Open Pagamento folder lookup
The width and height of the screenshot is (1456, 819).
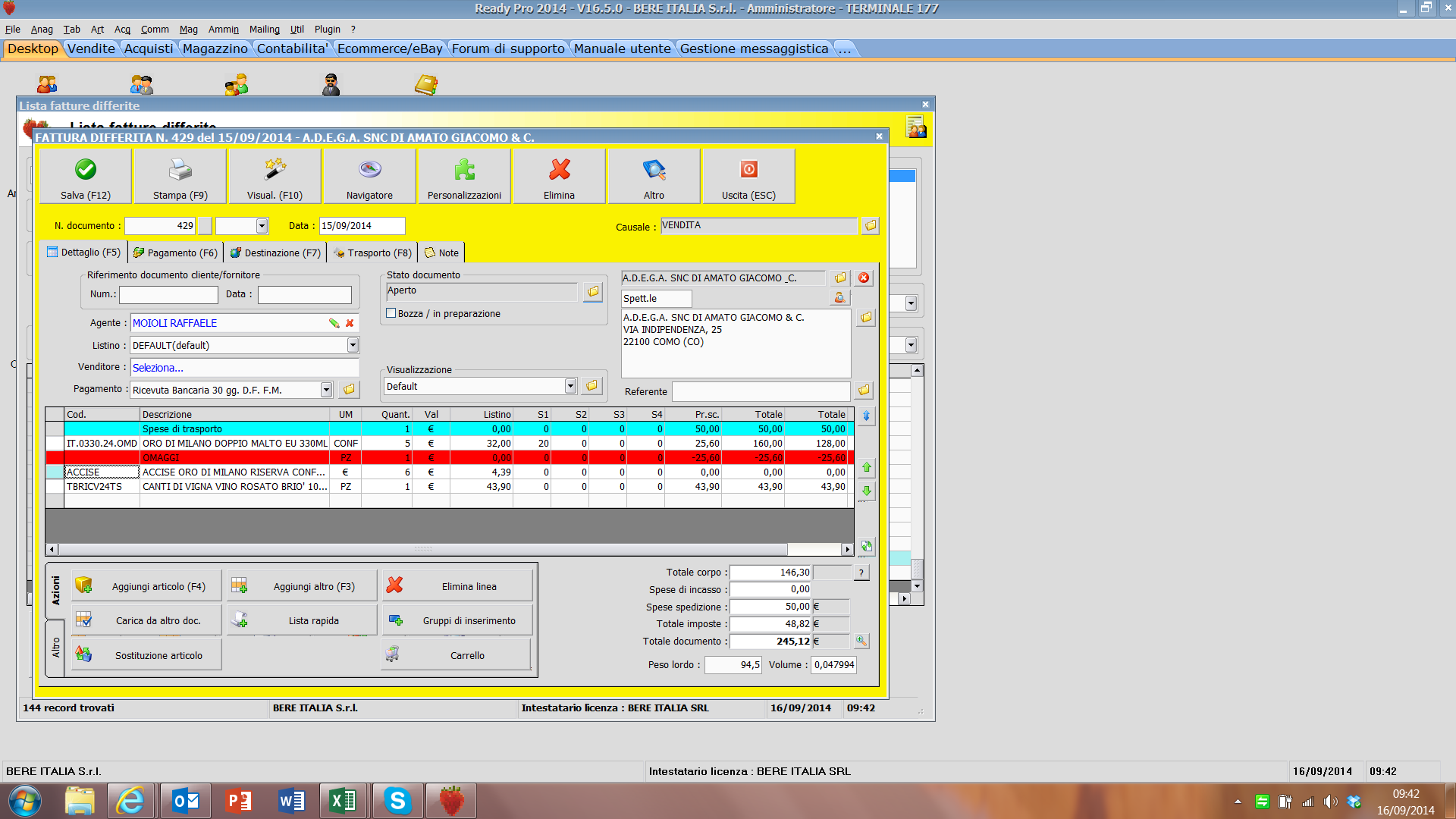[x=349, y=389]
